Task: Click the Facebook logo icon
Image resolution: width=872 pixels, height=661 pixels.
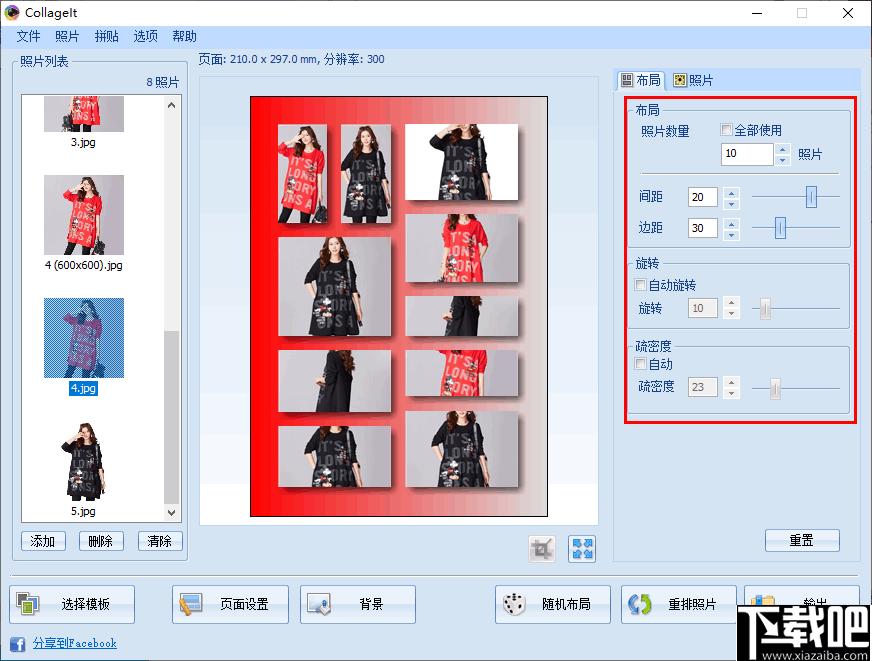Action: pyautogui.click(x=17, y=644)
